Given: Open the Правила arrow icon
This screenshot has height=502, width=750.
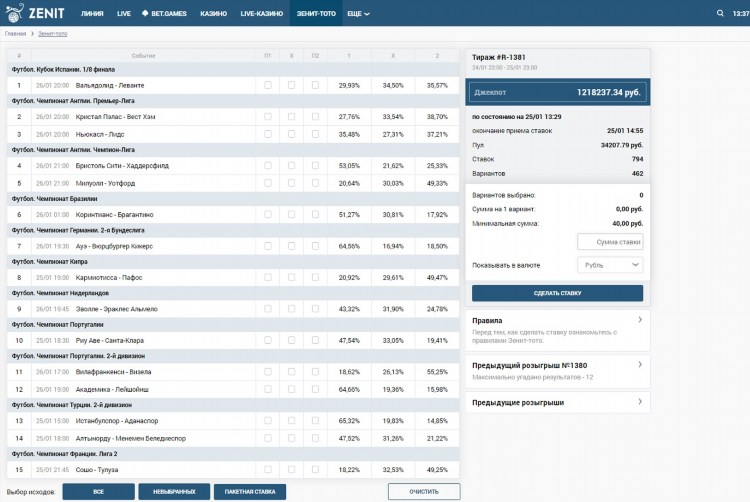Looking at the screenshot, I should [x=640, y=320].
